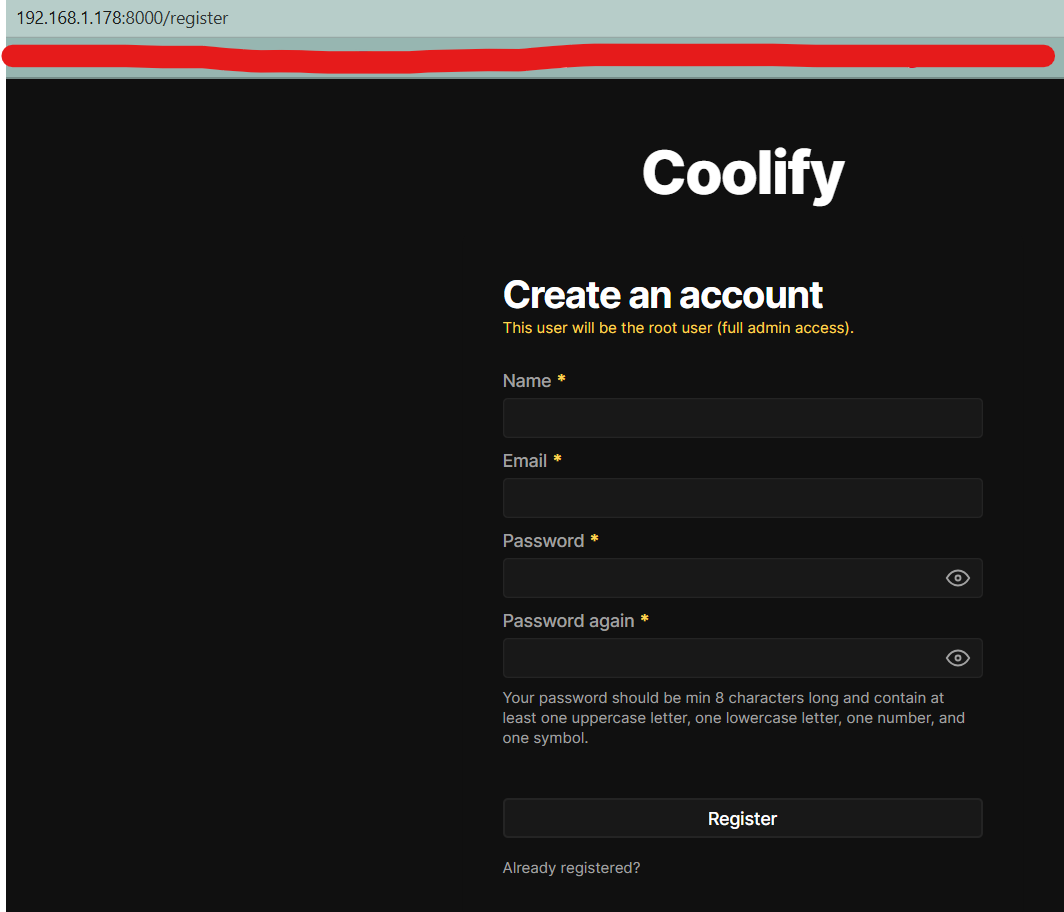Viewport: 1064px width, 912px height.
Task: Focus the Email input field
Action: pos(742,498)
